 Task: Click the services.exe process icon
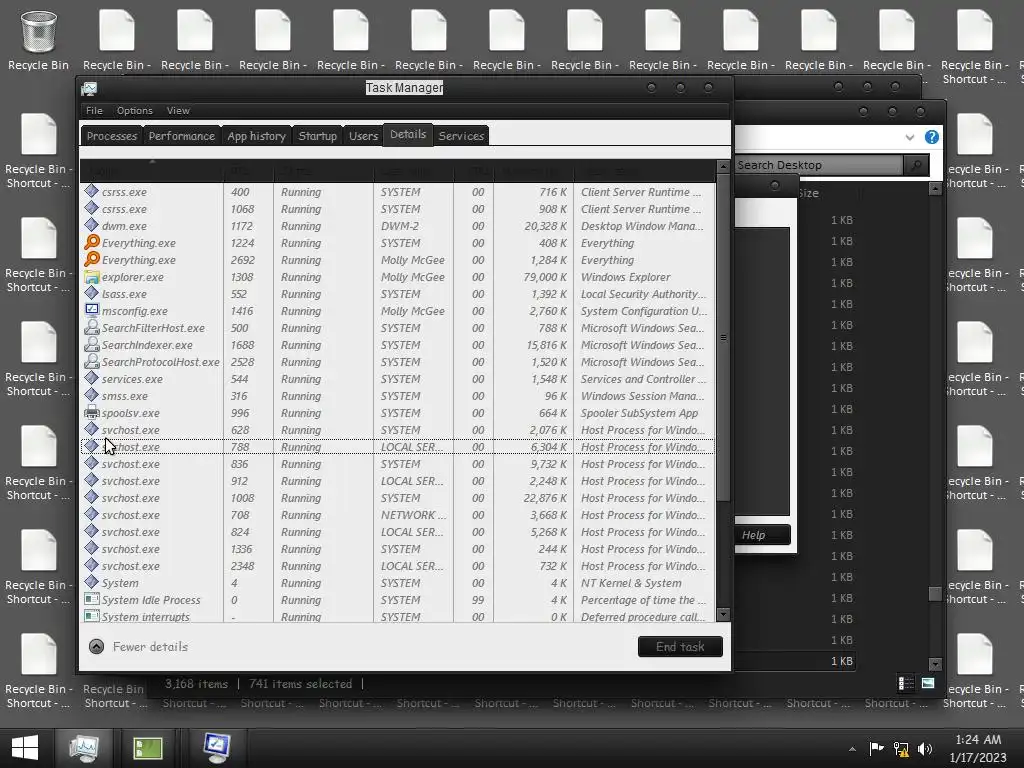tap(92, 378)
